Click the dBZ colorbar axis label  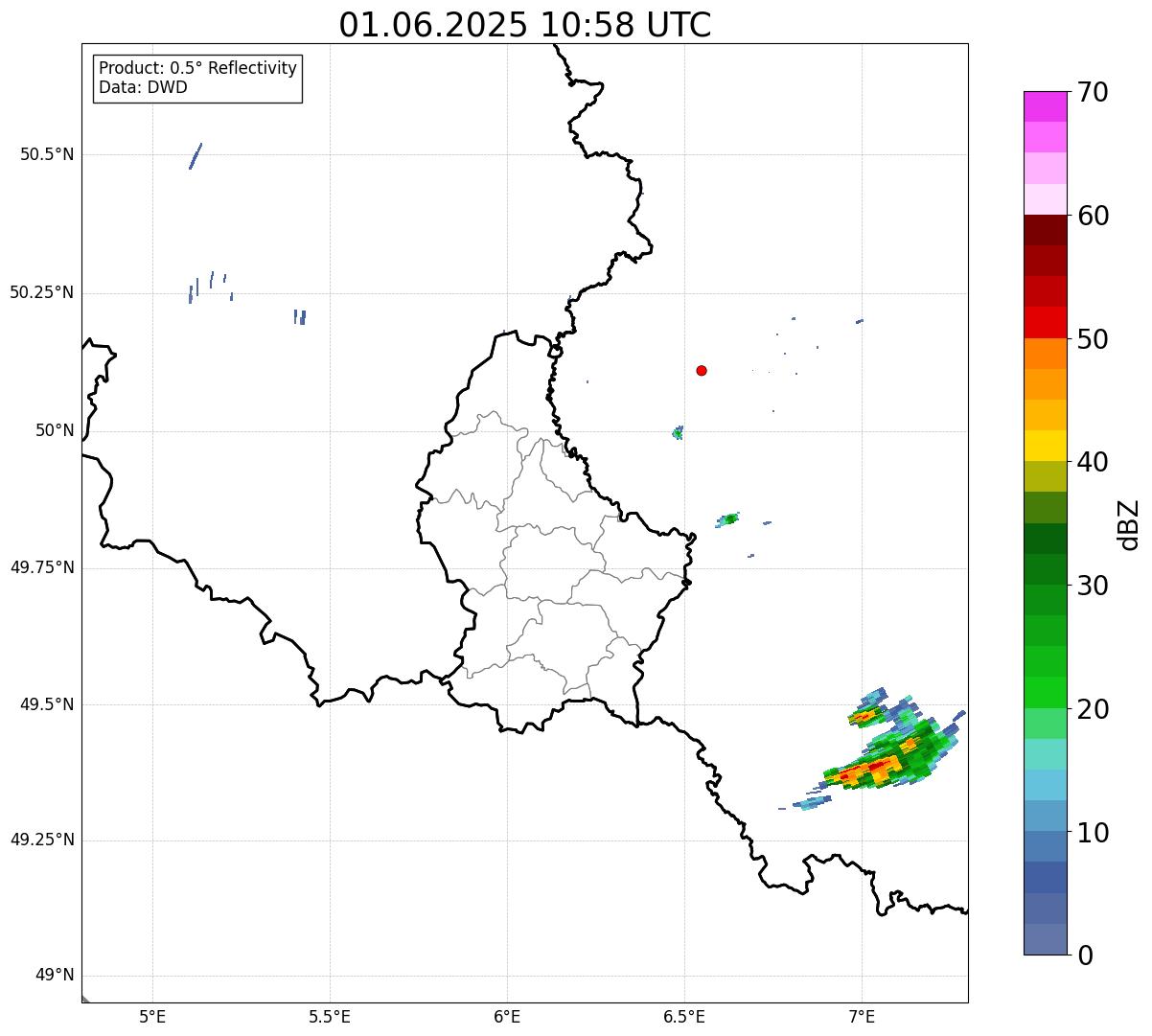pos(1130,523)
